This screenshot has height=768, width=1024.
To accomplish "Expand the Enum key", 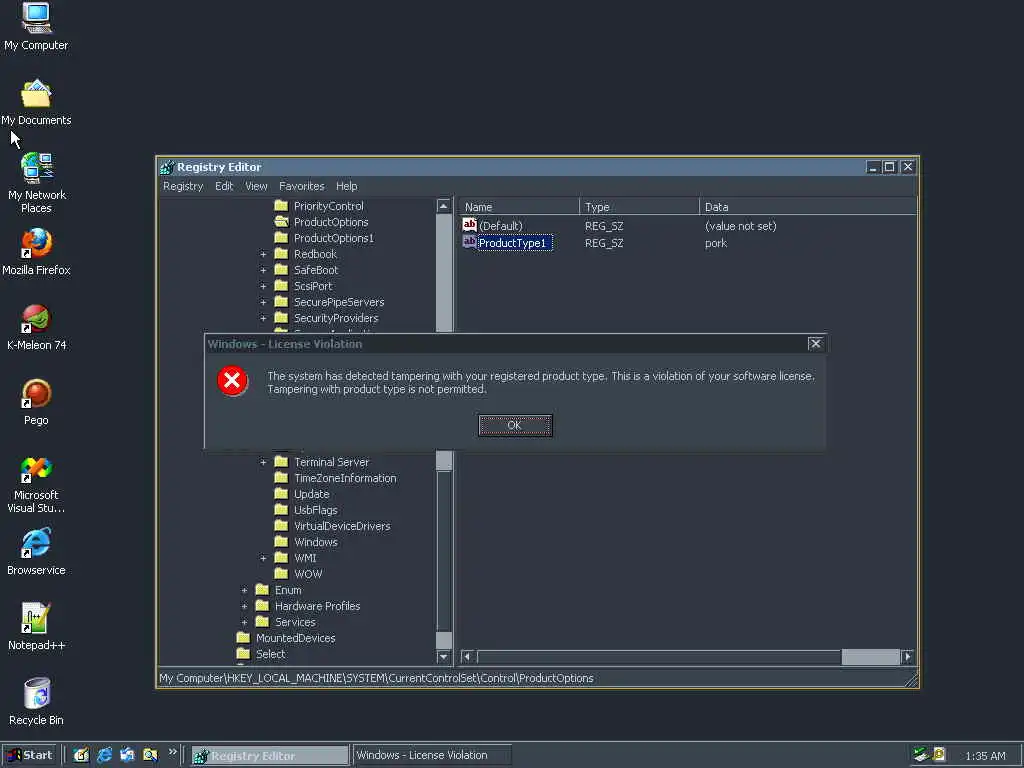I will point(244,590).
